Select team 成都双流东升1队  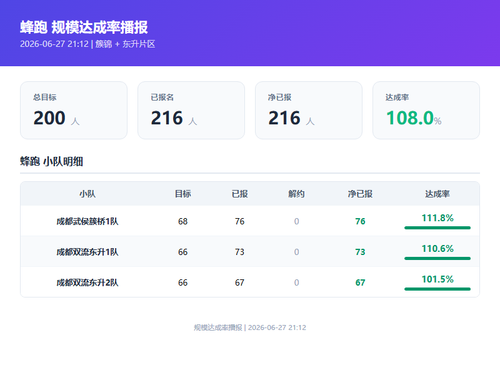pos(87,252)
